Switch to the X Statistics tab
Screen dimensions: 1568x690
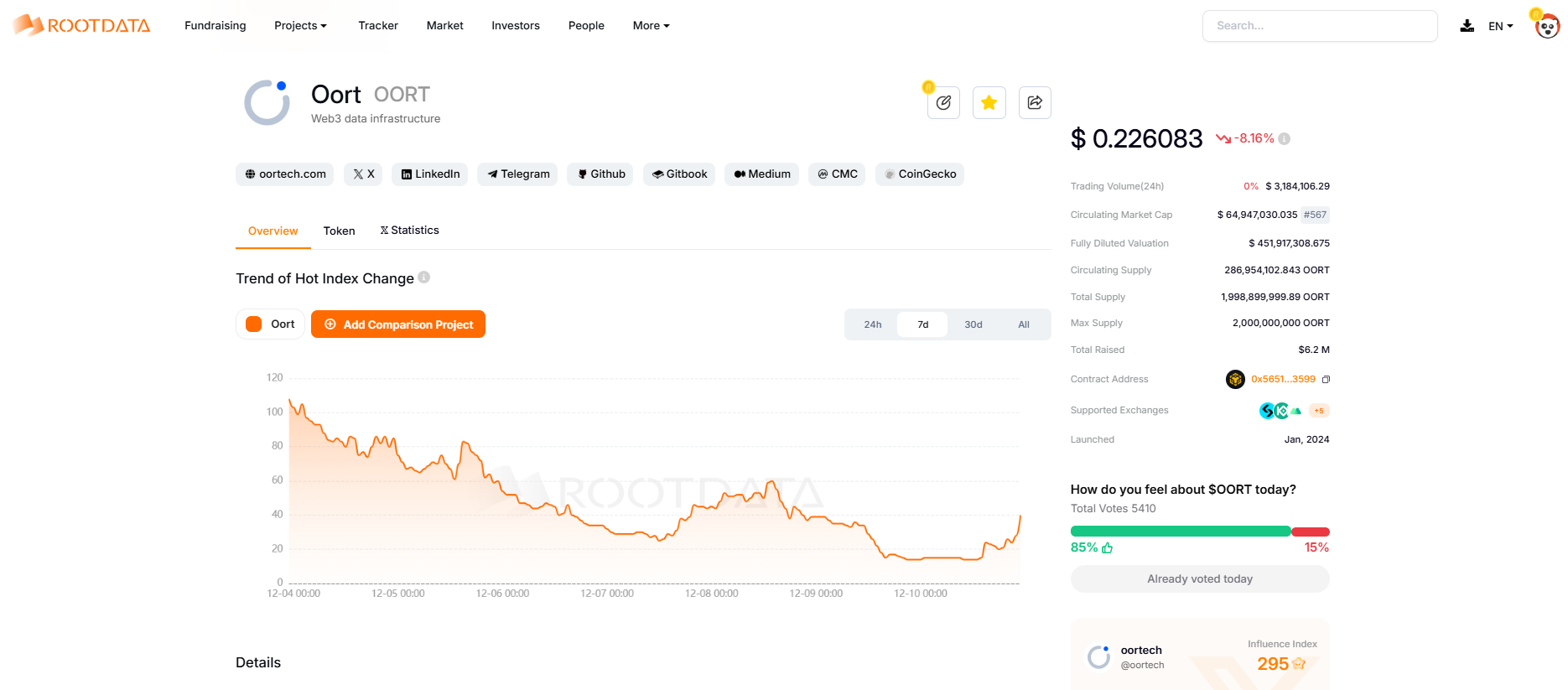pos(409,231)
